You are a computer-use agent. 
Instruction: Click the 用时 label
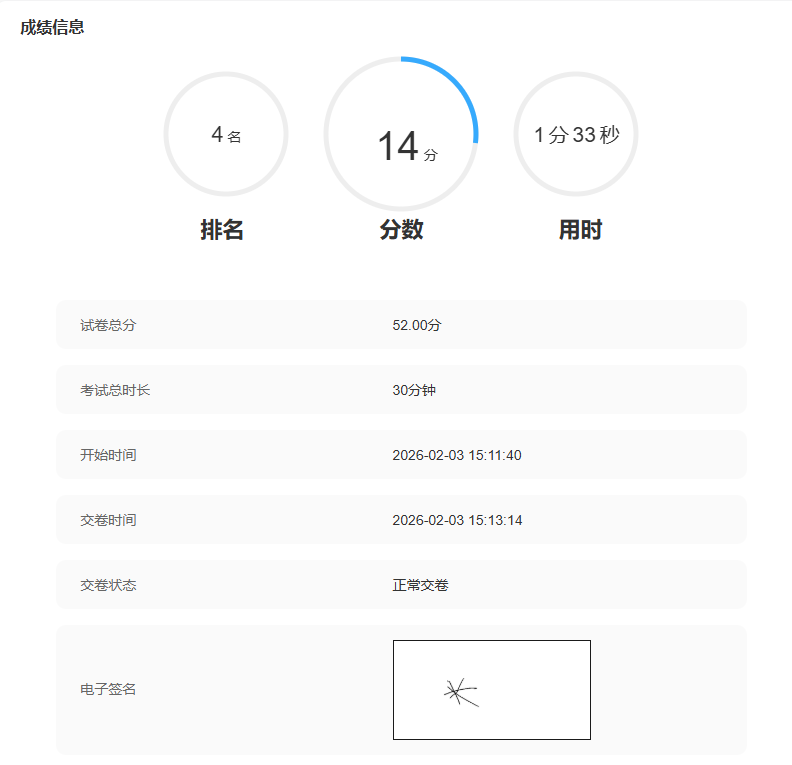580,230
